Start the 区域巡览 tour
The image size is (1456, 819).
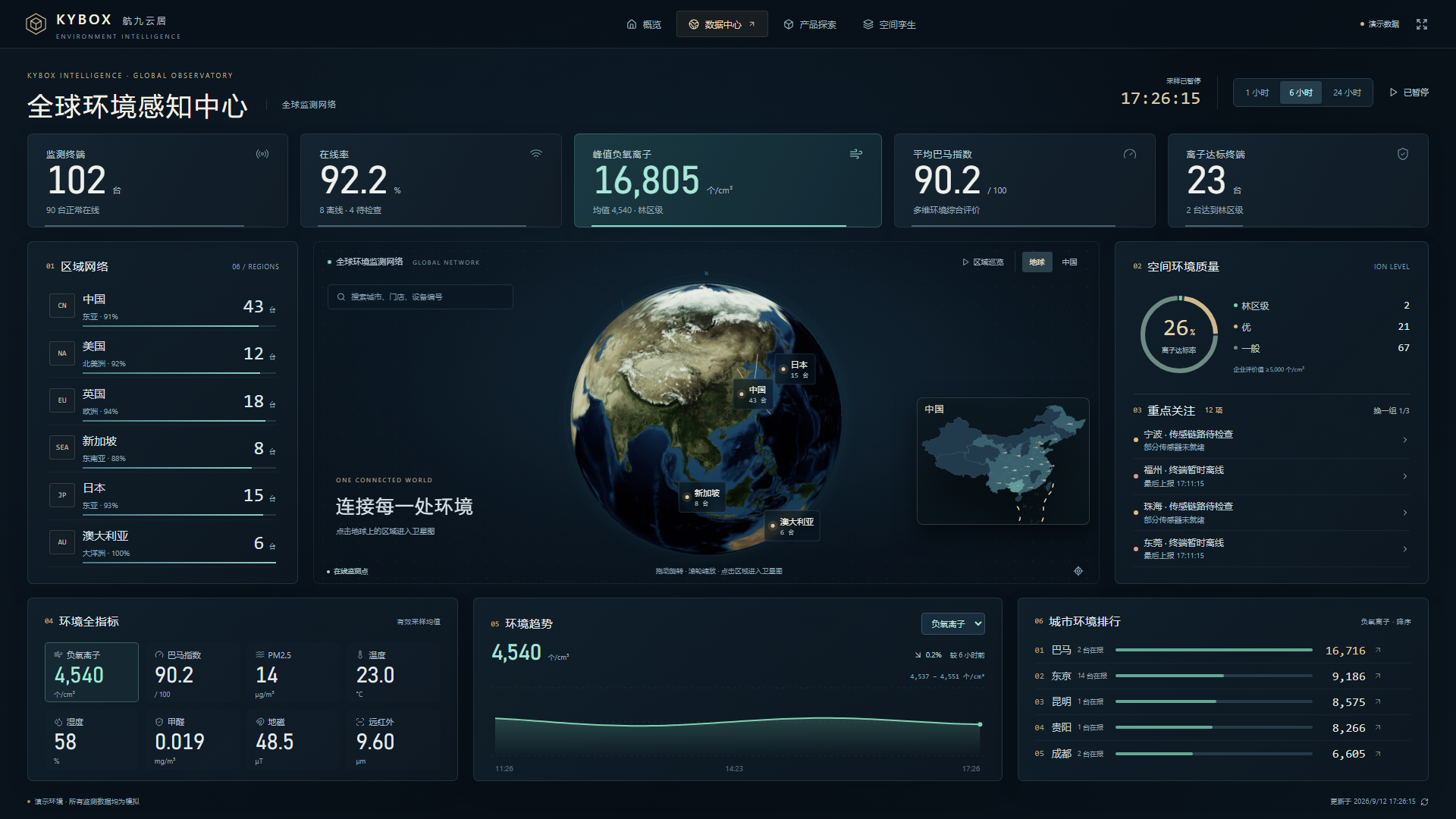click(x=983, y=262)
